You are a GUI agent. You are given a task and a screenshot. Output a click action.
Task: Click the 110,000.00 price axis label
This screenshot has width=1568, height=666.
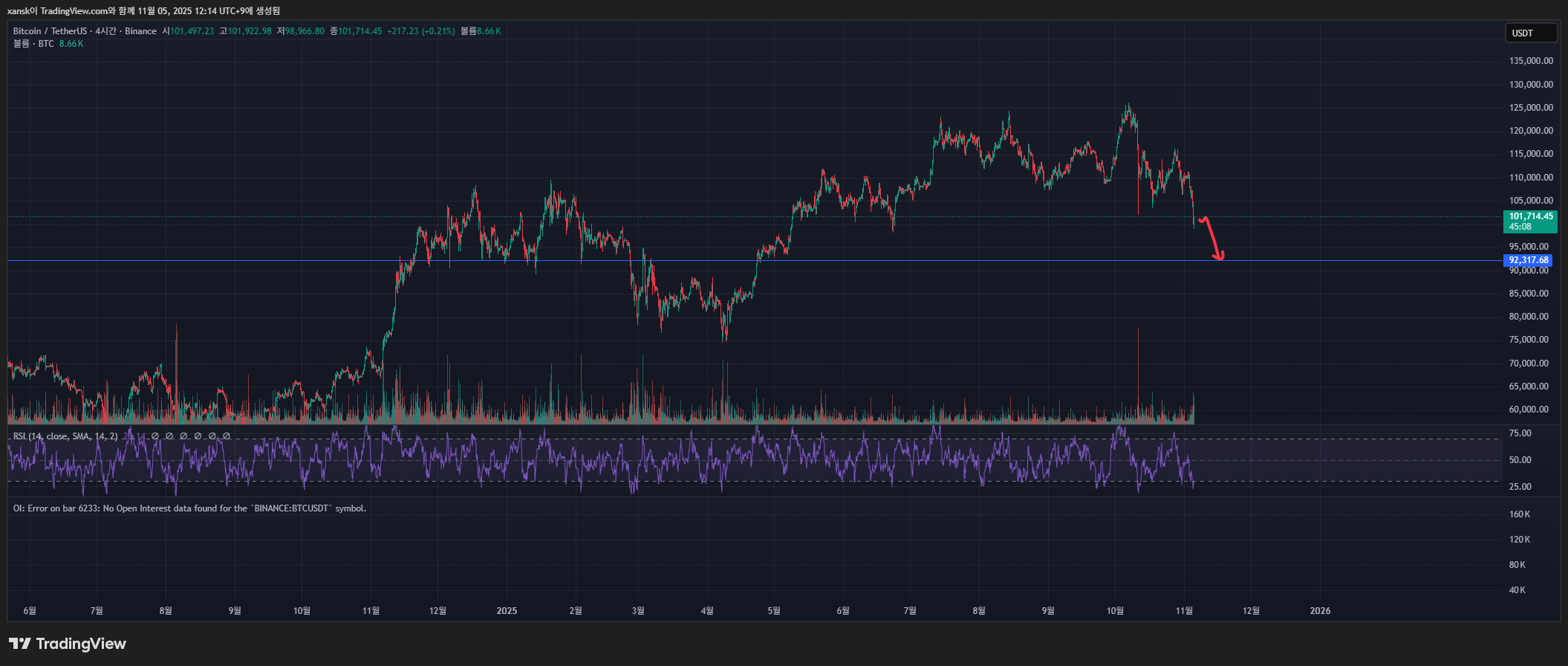[x=1531, y=178]
